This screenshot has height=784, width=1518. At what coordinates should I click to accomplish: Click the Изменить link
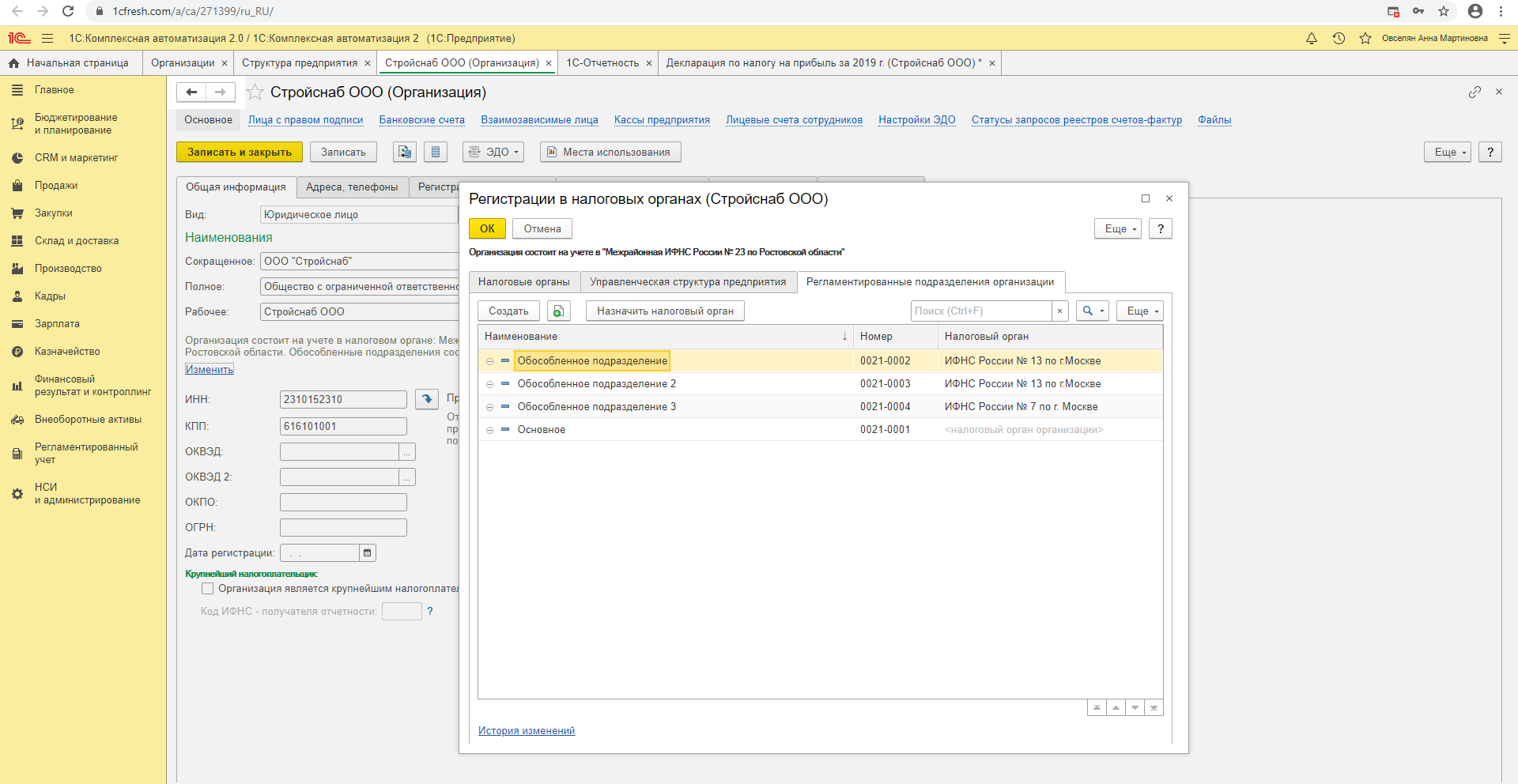[x=210, y=369]
